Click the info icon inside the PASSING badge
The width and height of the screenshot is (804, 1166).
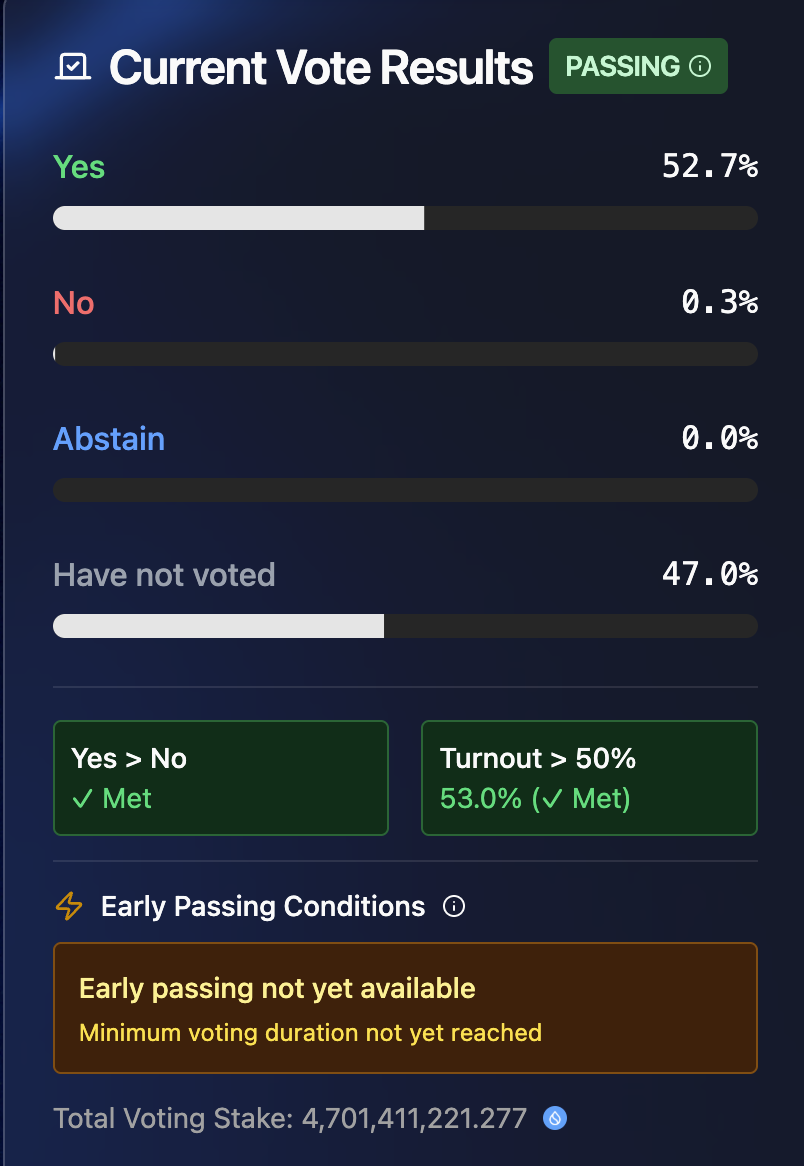(x=701, y=67)
